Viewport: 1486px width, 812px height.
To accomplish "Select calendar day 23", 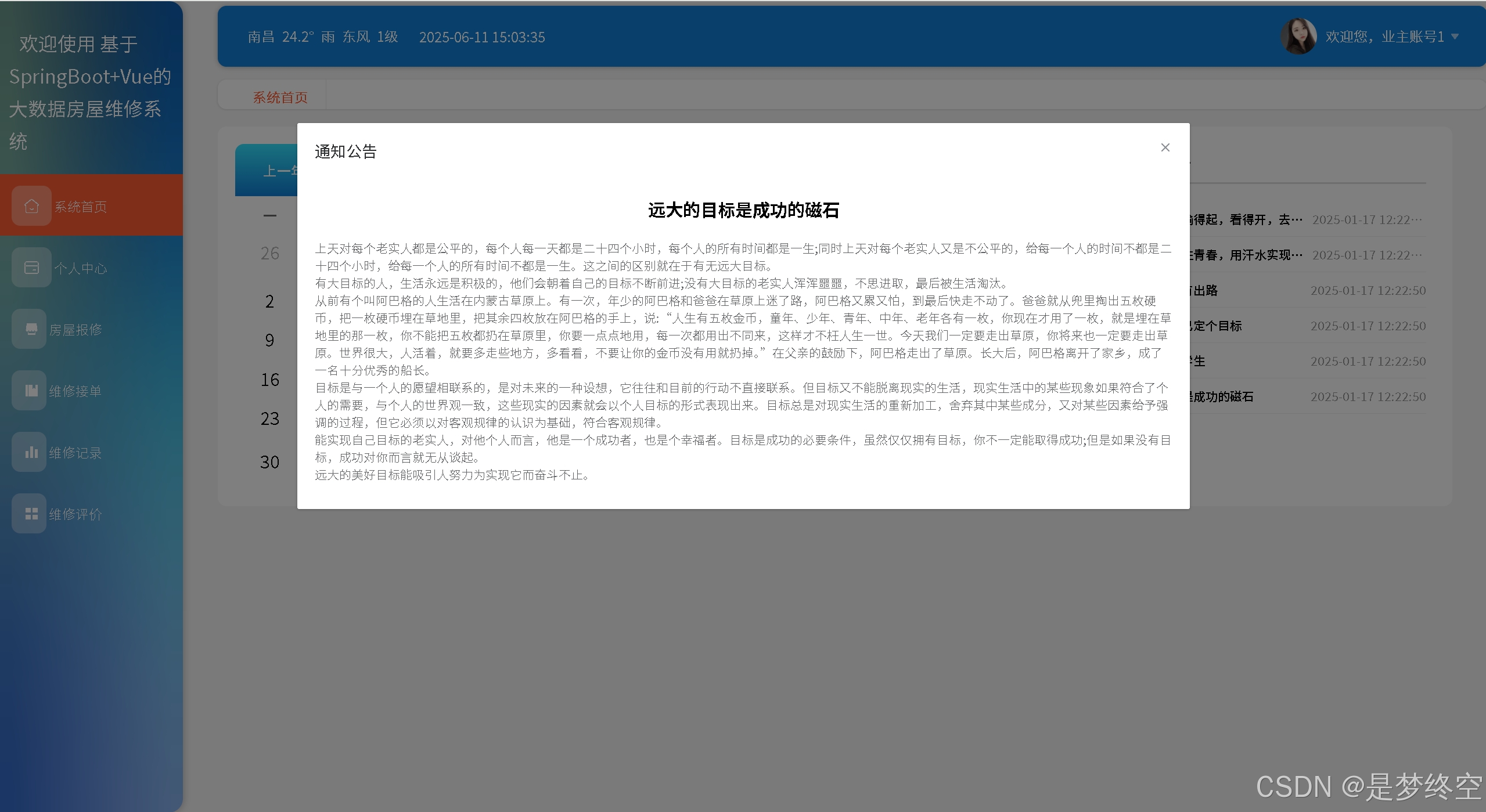I will click(269, 418).
